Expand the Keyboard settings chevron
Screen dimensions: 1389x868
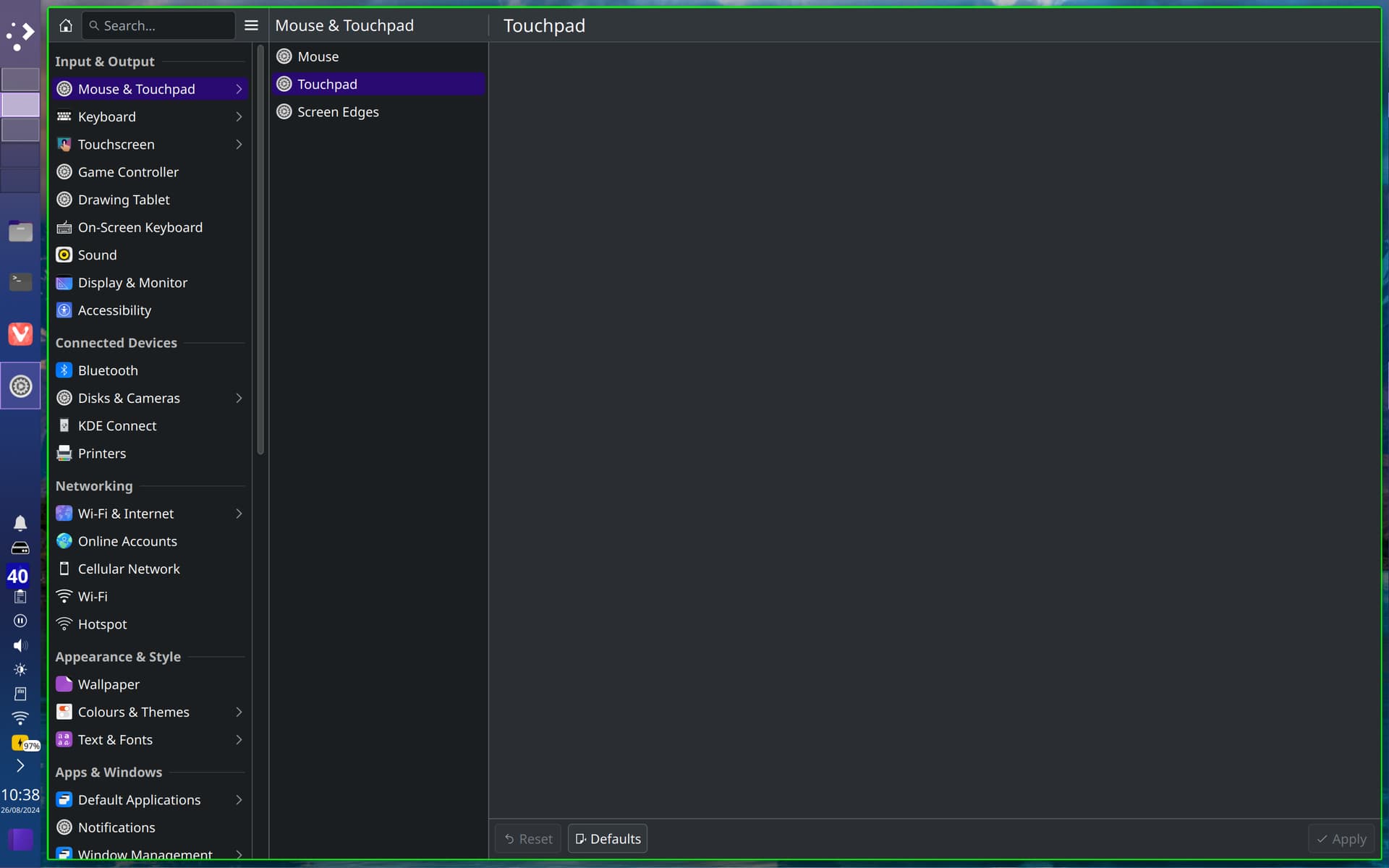239,116
